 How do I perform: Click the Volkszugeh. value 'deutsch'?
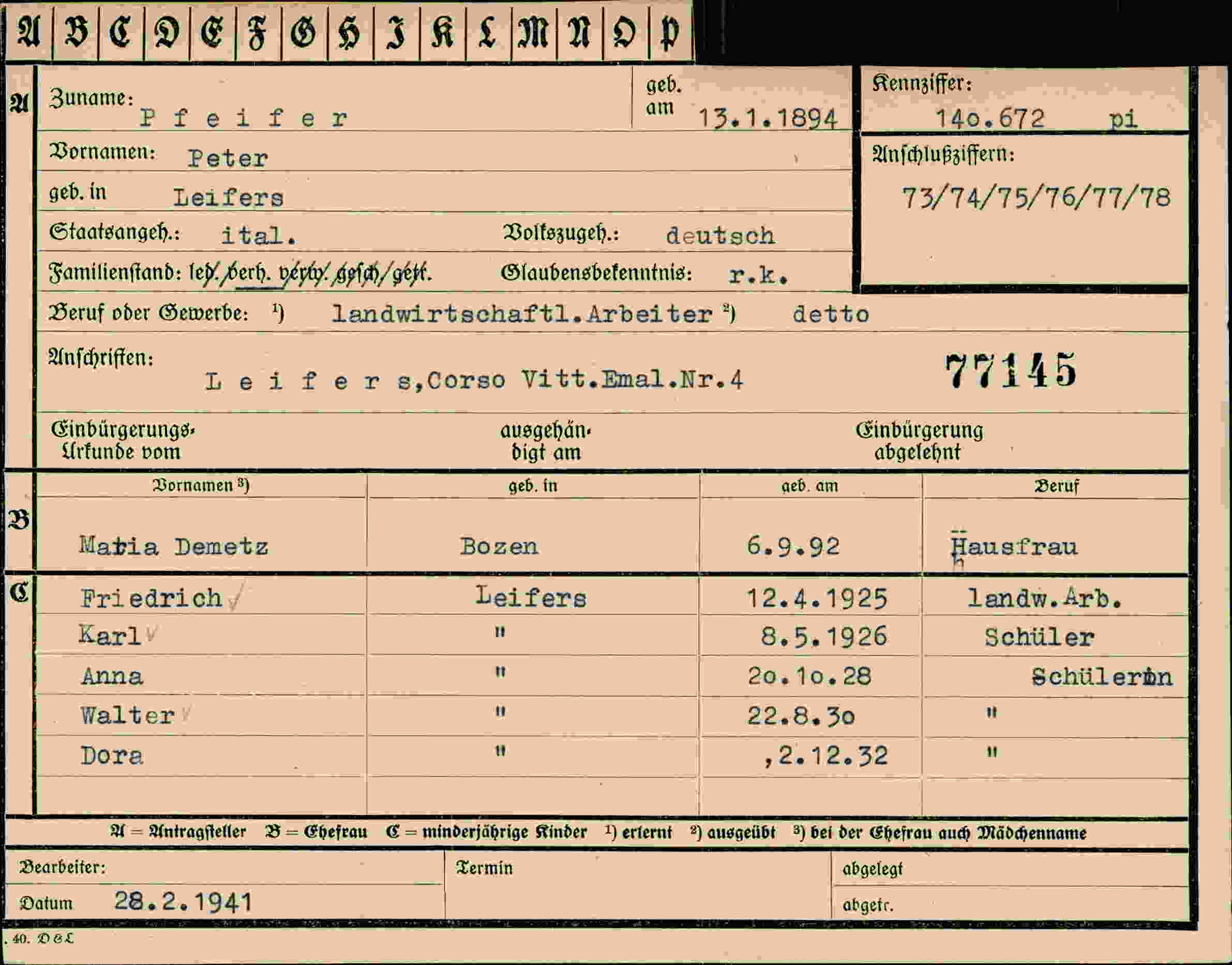(720, 236)
